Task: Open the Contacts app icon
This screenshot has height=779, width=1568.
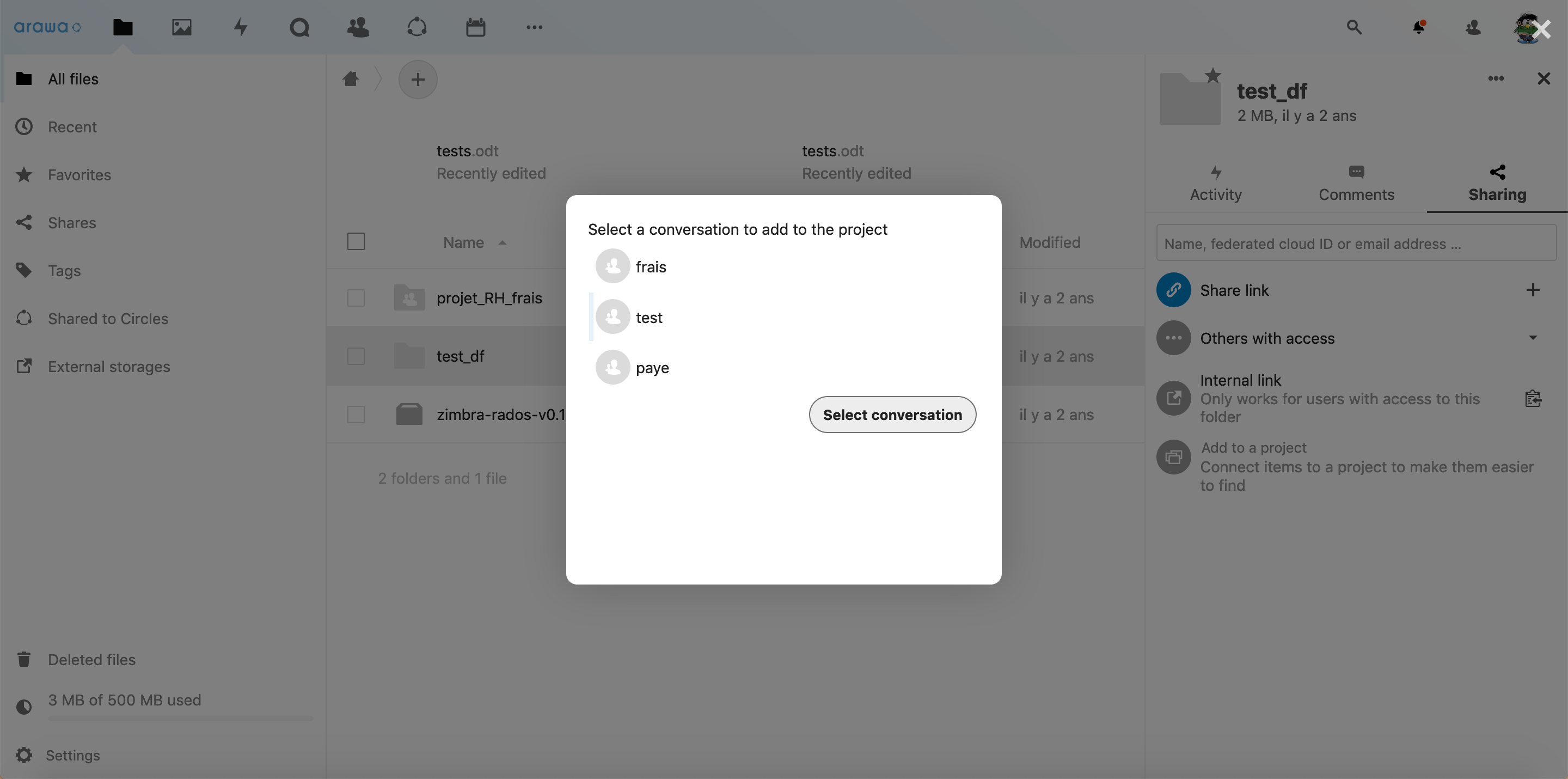Action: tap(358, 27)
